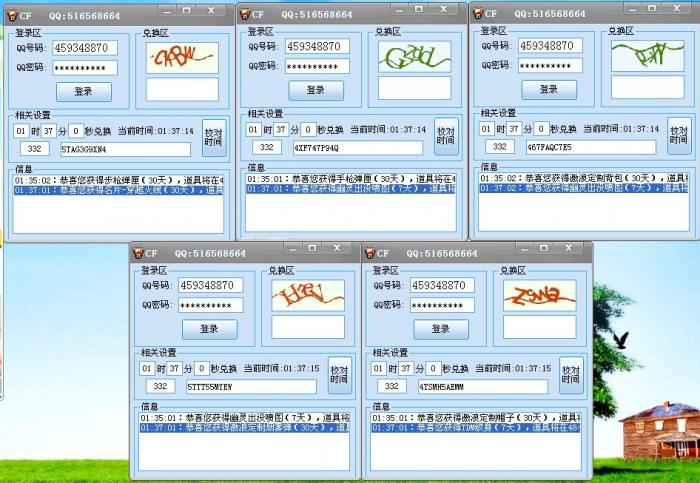Focus the captcha answer box below the G3dd image
This screenshot has width=700, height=483.
point(414,88)
